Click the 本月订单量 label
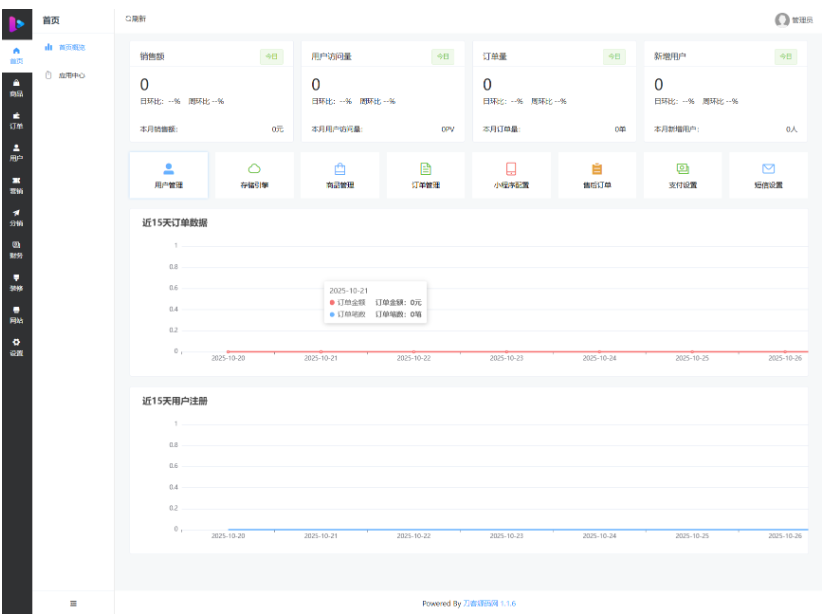 (501, 129)
